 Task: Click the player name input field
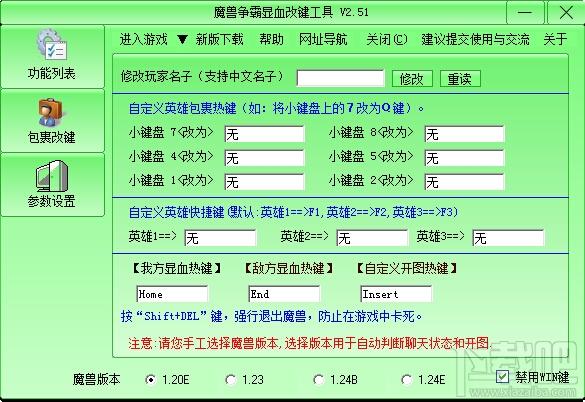[340, 78]
